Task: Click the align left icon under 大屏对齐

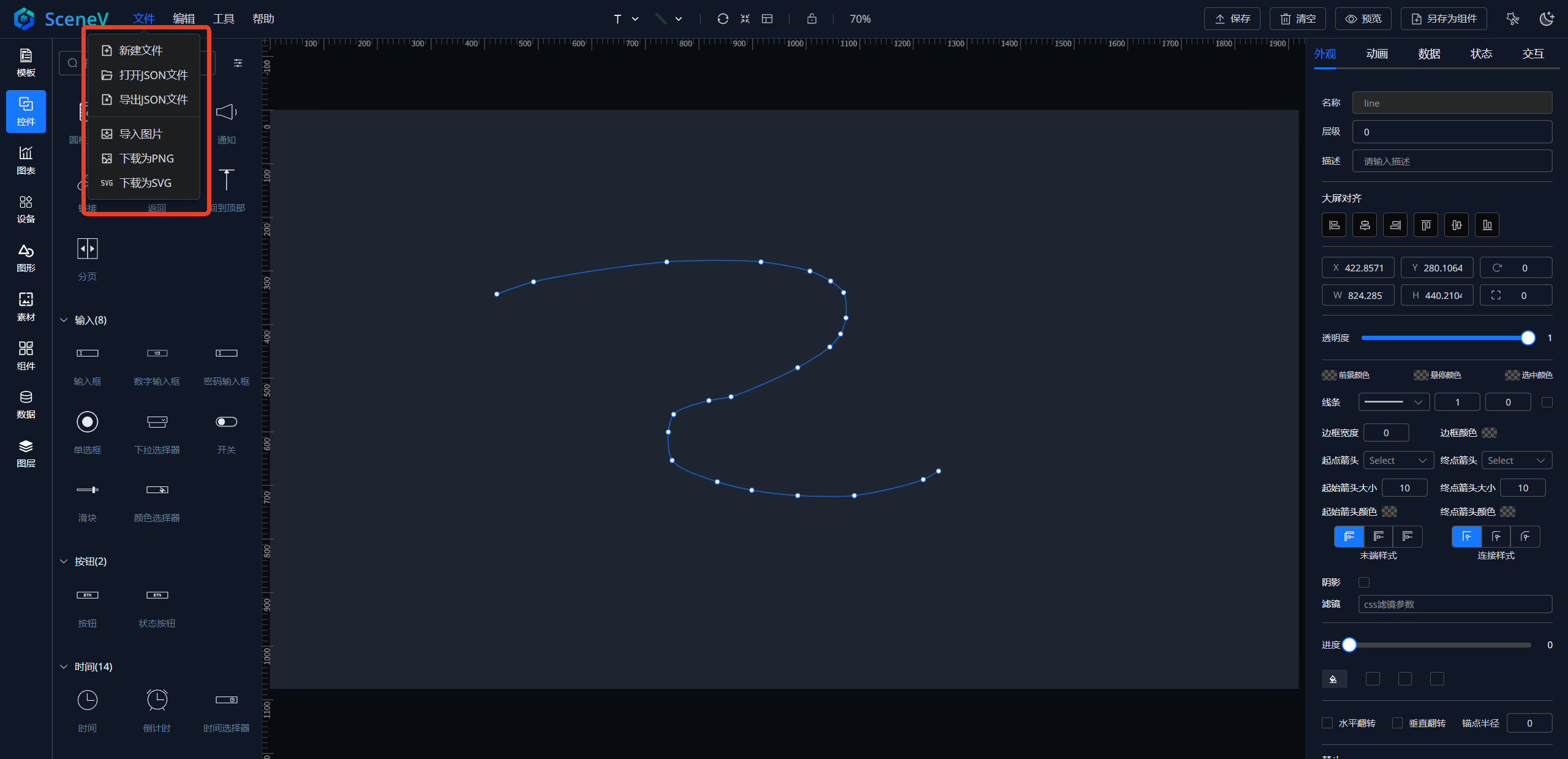Action: (x=1334, y=225)
